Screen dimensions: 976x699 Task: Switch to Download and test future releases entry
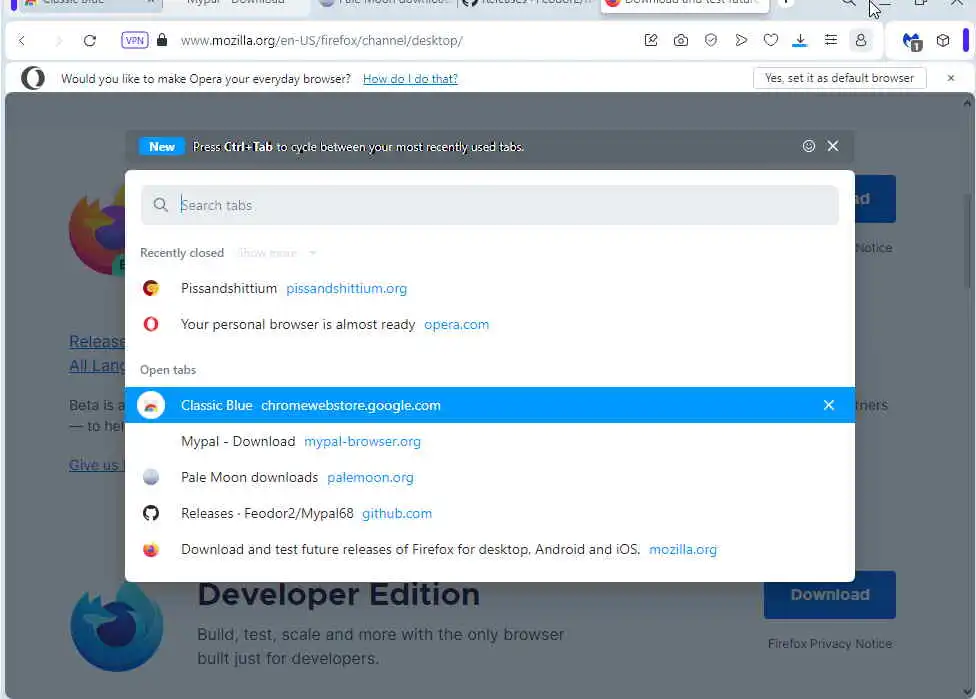489,550
